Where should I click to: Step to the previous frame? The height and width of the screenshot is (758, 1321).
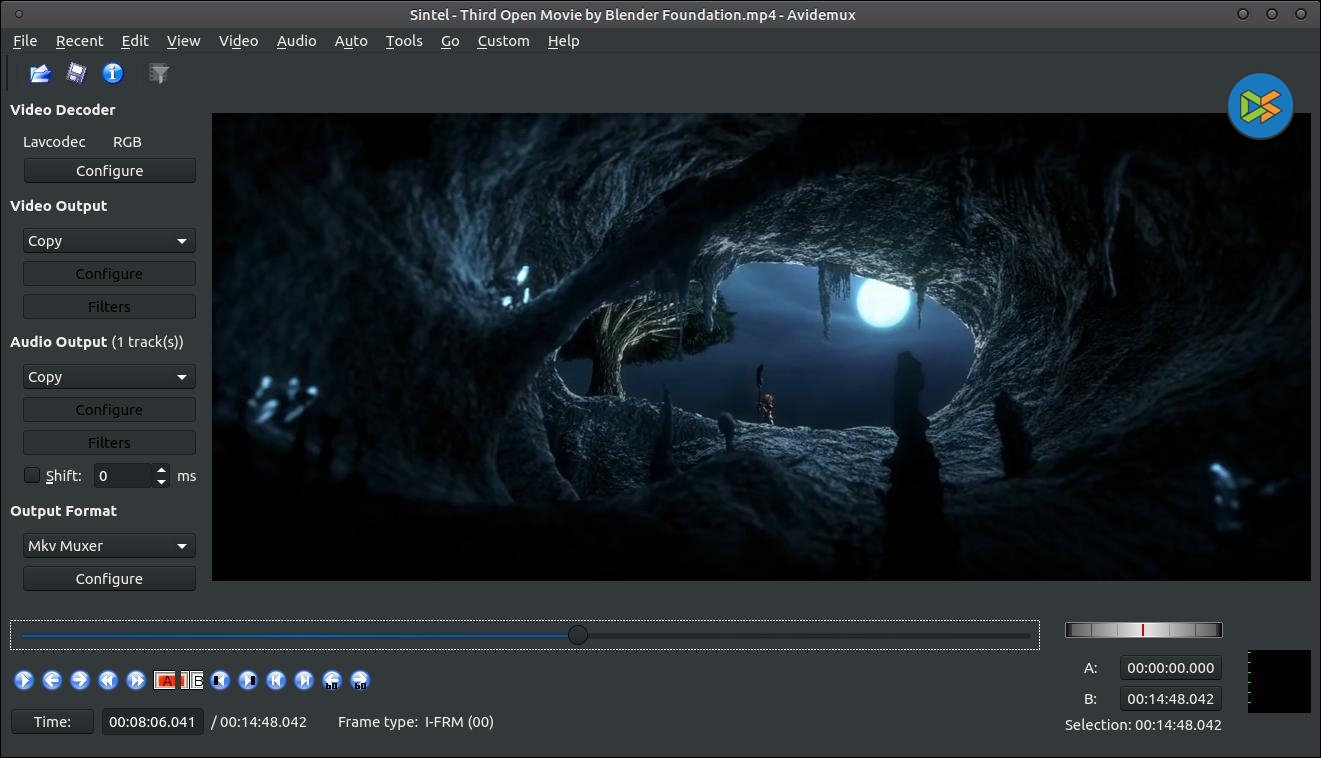pos(52,681)
